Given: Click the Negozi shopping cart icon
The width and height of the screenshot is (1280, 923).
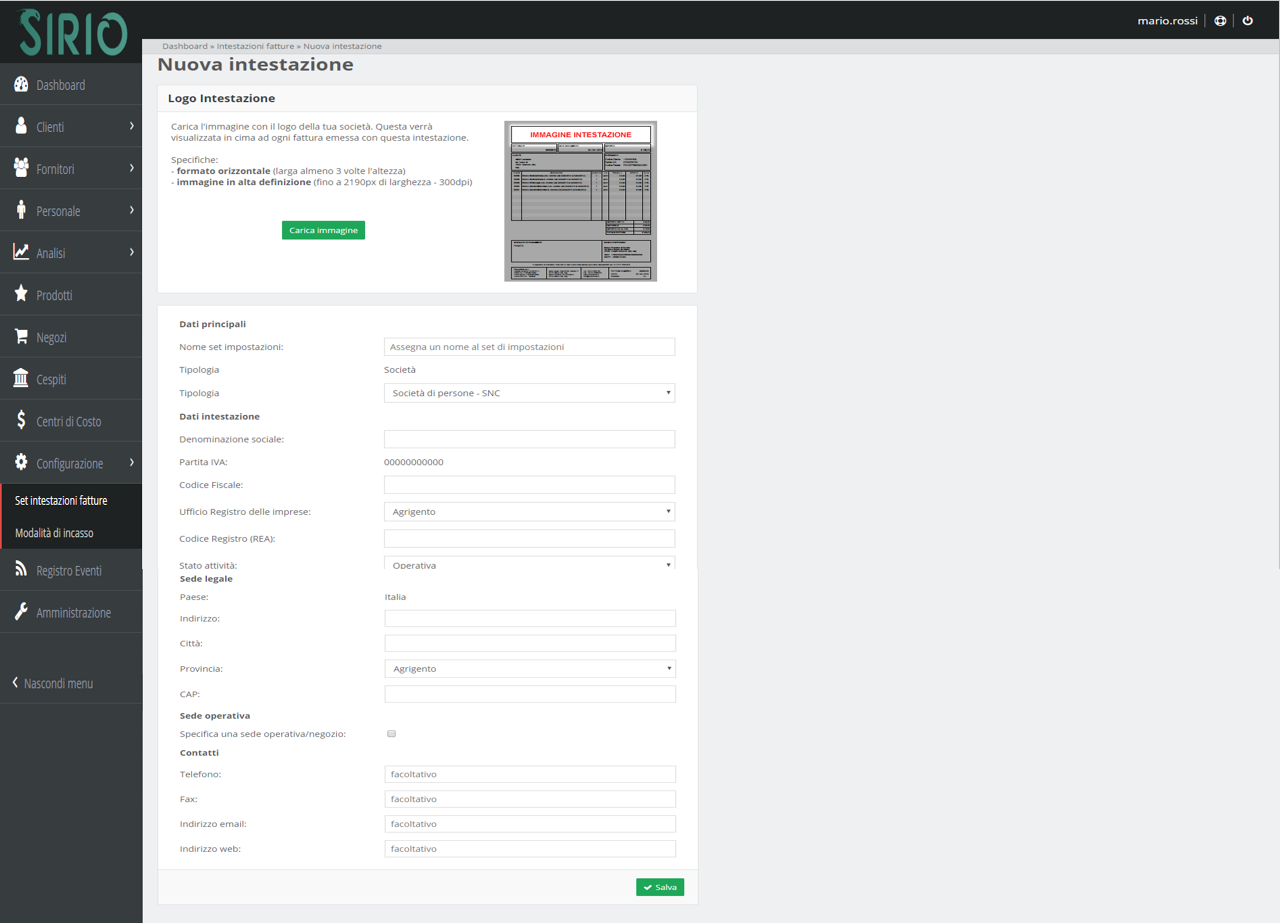Looking at the screenshot, I should pyautogui.click(x=21, y=337).
